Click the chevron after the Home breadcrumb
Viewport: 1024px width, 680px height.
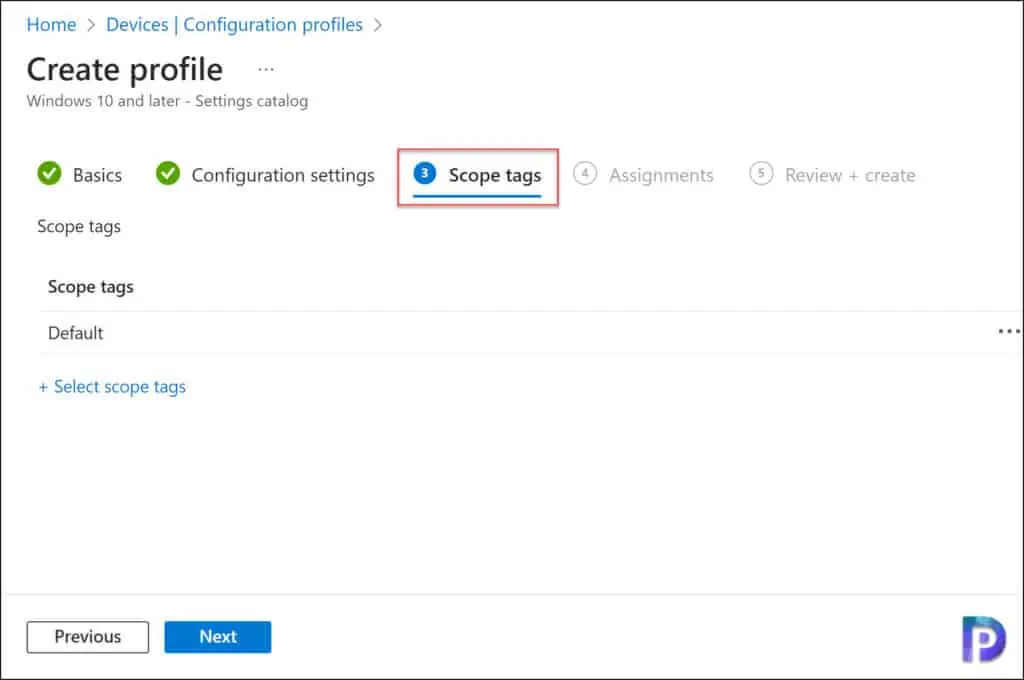91,25
